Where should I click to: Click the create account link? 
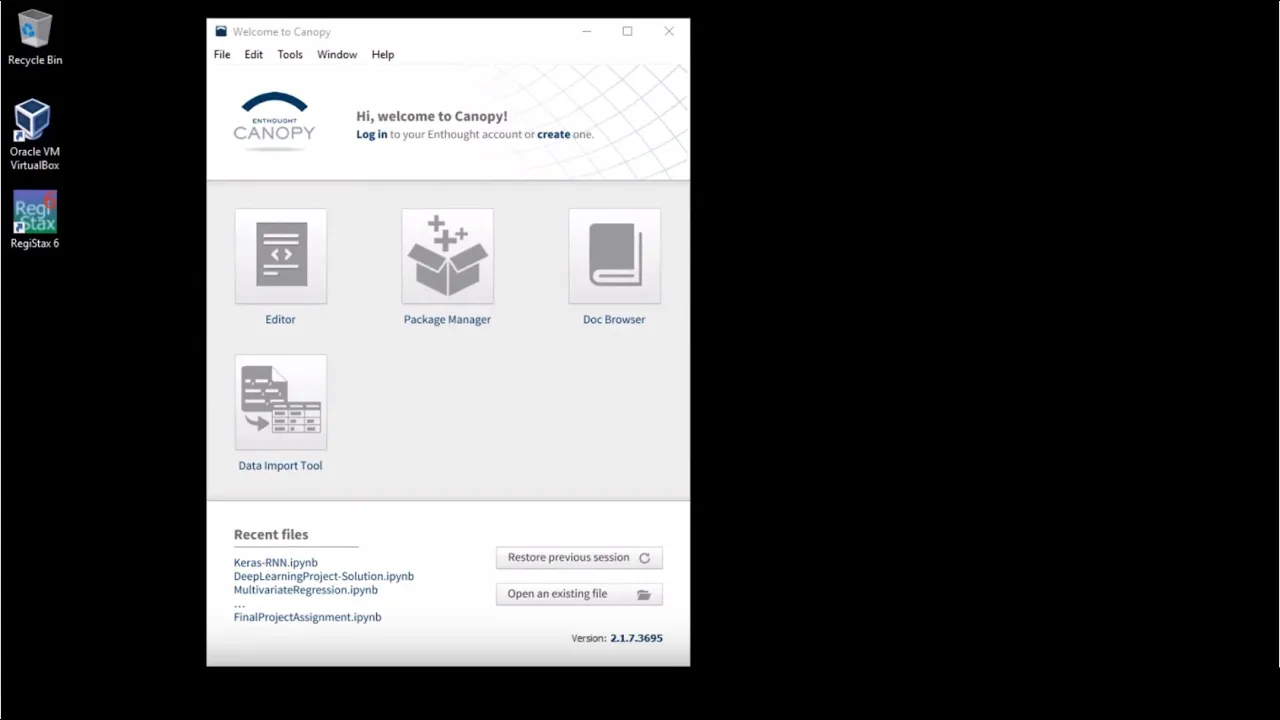tap(554, 134)
